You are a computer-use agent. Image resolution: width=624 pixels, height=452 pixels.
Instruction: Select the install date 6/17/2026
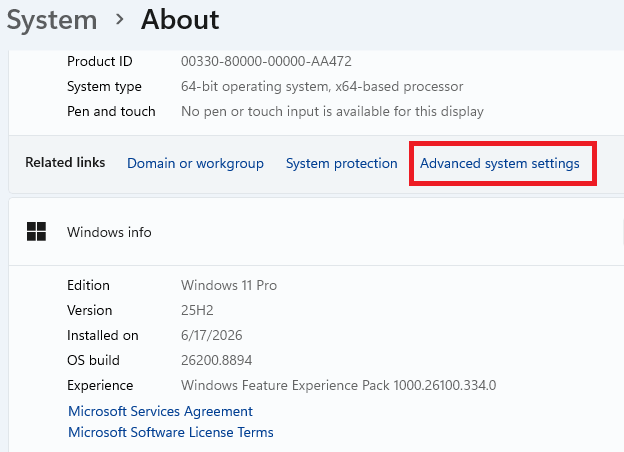211,335
